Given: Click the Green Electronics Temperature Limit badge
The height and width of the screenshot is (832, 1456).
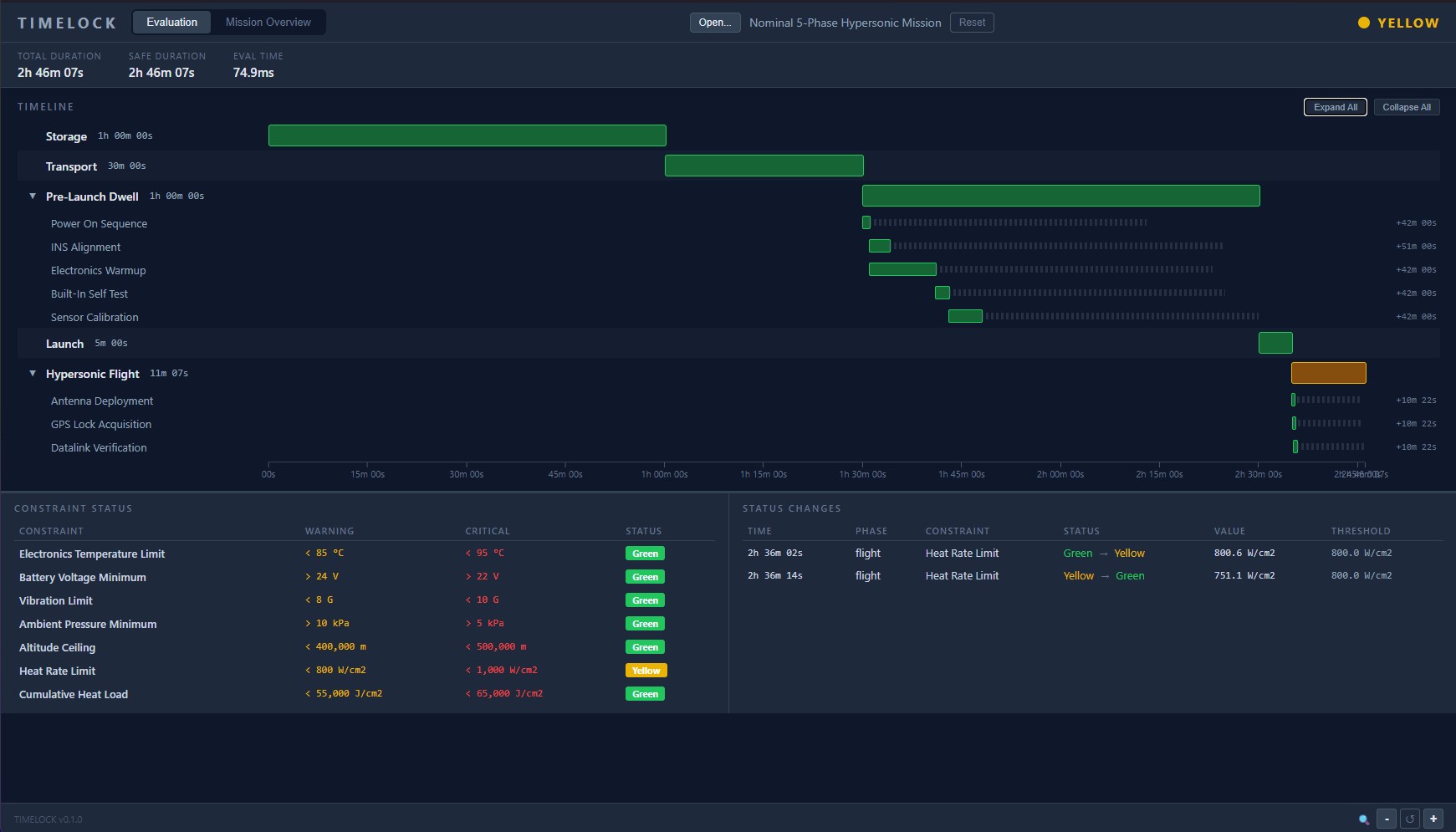Looking at the screenshot, I should (x=645, y=554).
